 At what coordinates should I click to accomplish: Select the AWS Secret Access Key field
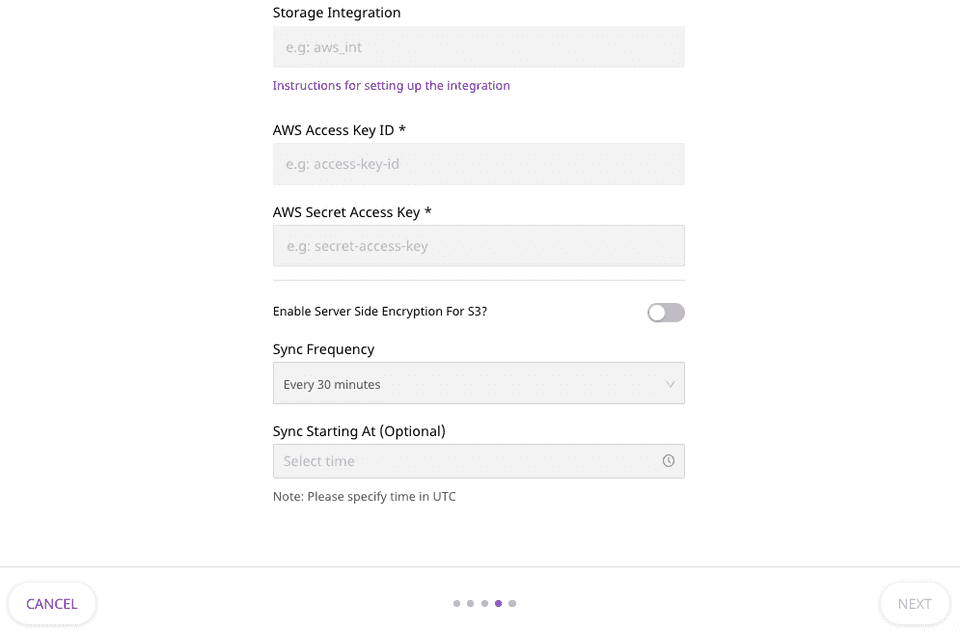point(478,246)
